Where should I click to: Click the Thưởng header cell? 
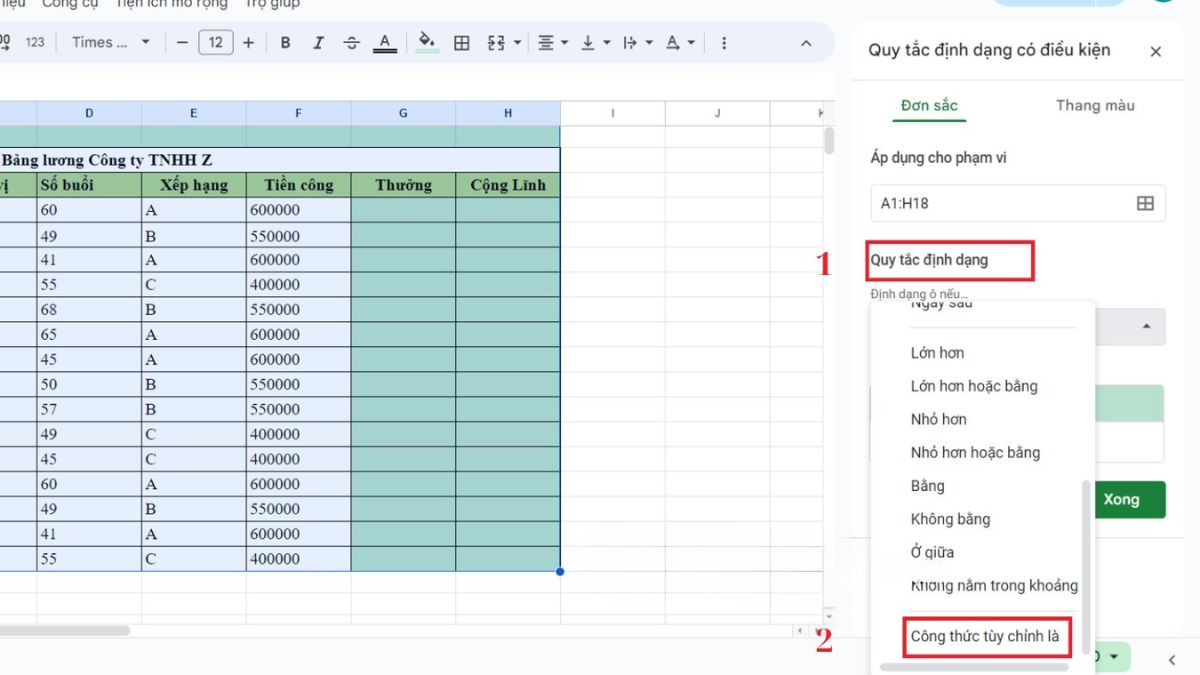pos(403,185)
